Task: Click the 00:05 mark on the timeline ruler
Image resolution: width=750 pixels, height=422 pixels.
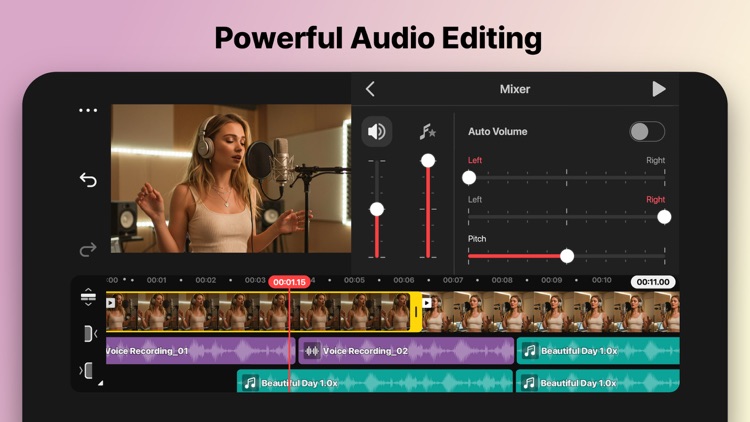Action: pos(354,280)
